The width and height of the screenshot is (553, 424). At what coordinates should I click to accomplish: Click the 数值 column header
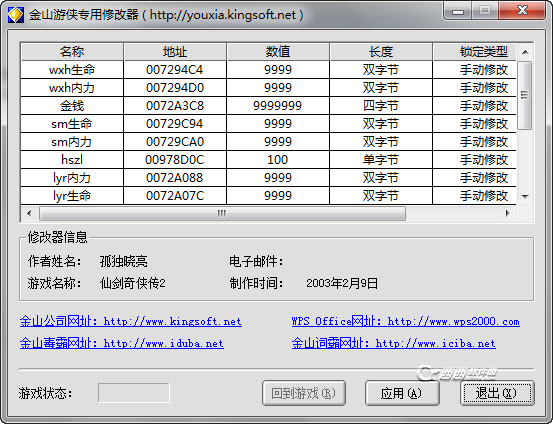pos(278,52)
